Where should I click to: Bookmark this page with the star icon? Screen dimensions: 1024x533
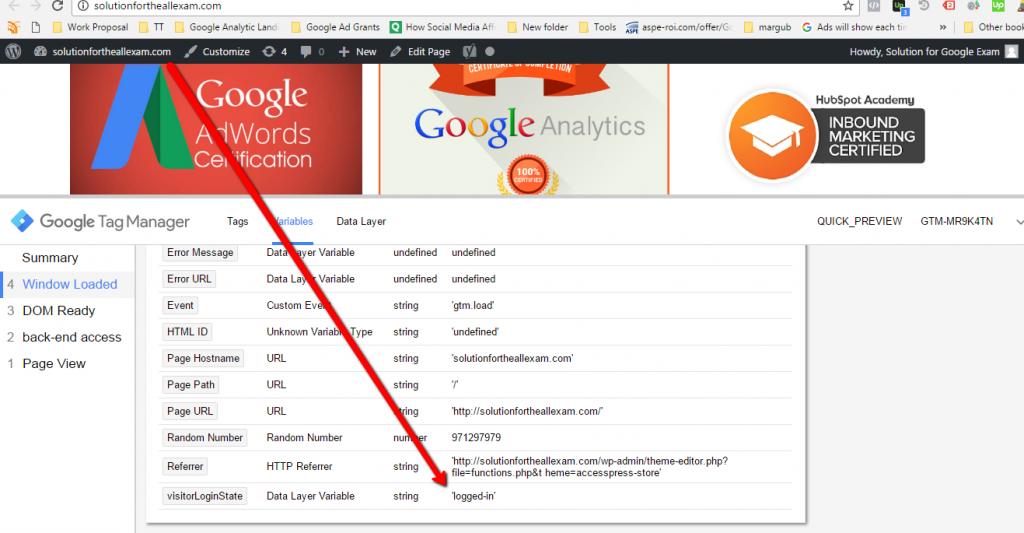(848, 6)
